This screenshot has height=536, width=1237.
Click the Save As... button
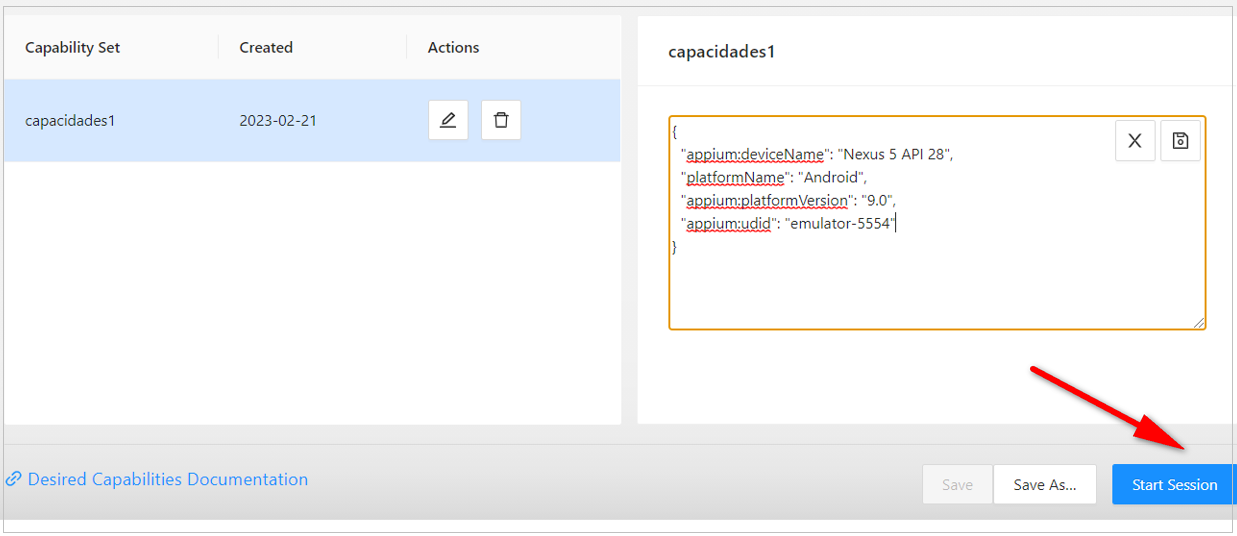pos(1044,484)
